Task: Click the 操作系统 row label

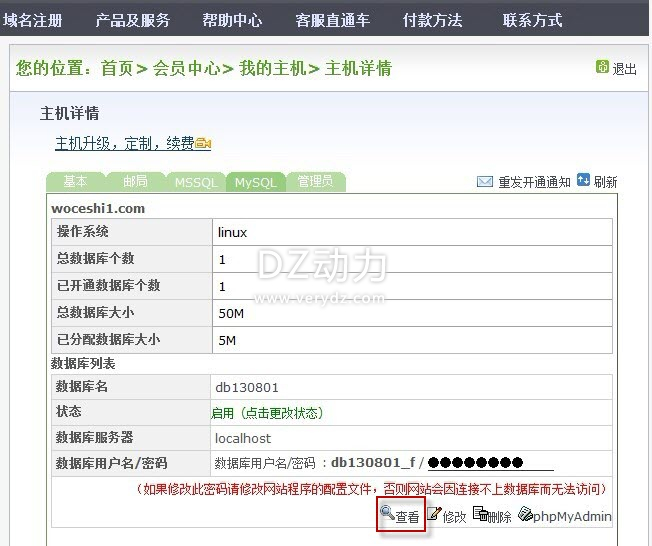Action: pyautogui.click(x=82, y=231)
